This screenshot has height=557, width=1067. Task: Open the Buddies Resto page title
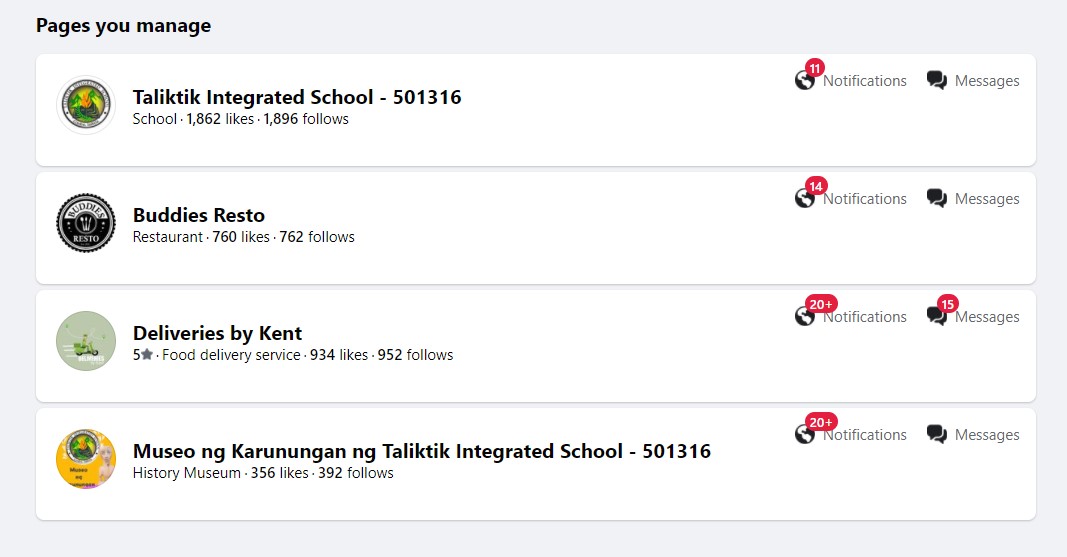tap(199, 215)
